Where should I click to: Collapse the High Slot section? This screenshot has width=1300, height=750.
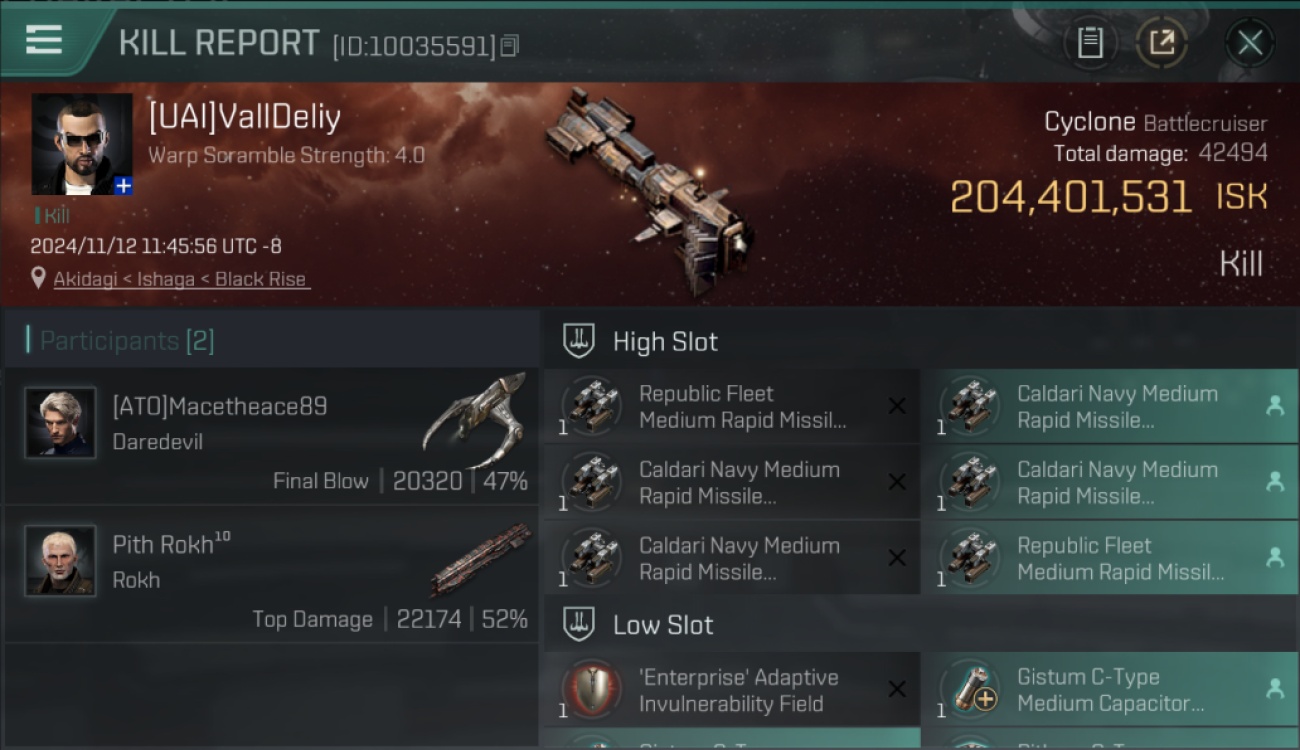[x=921, y=341]
